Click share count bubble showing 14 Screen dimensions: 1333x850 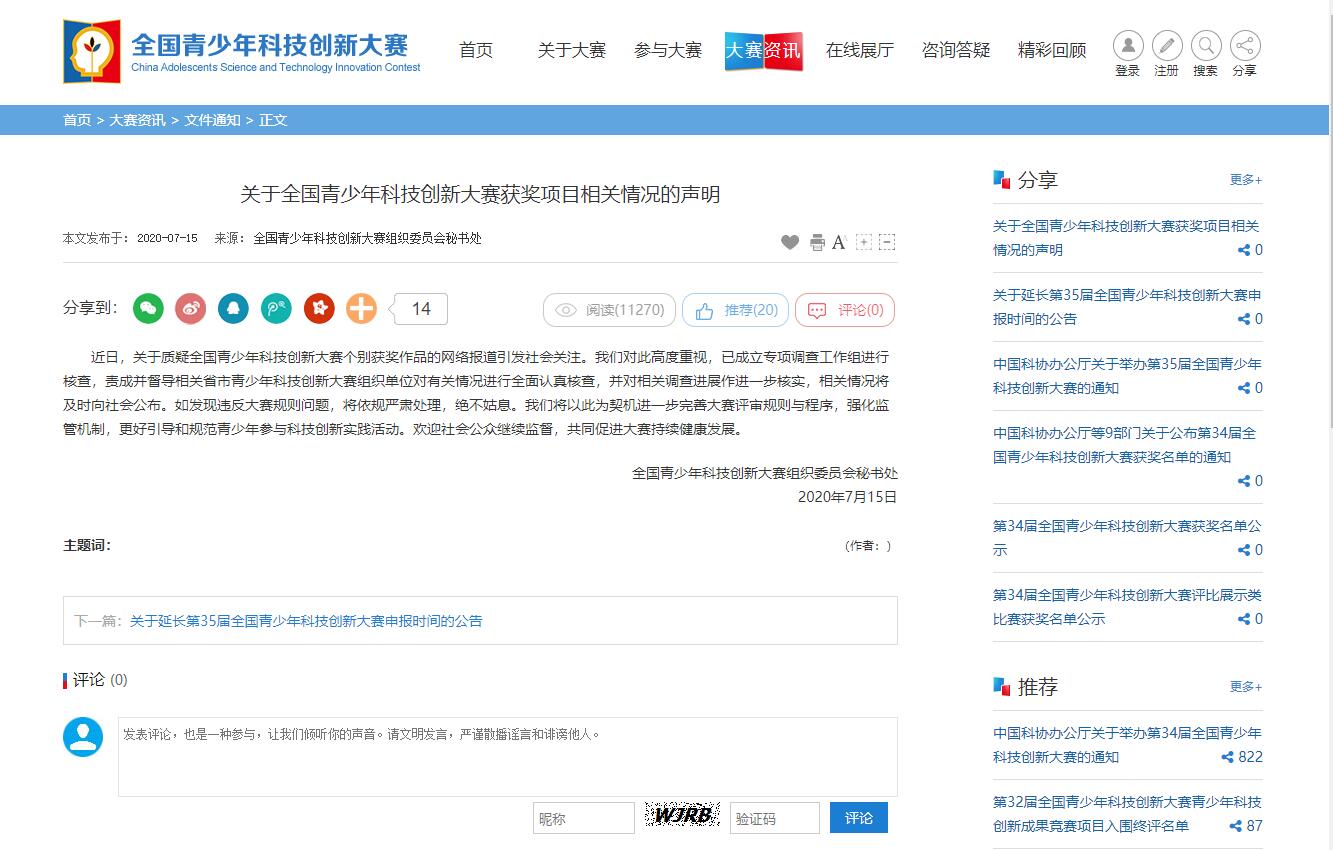[420, 309]
